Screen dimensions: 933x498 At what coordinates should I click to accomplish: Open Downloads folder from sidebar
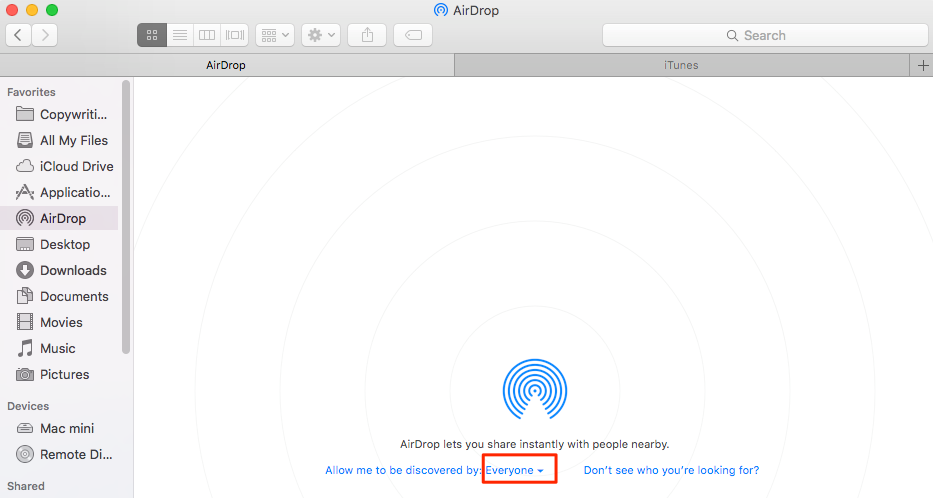click(x=61, y=270)
